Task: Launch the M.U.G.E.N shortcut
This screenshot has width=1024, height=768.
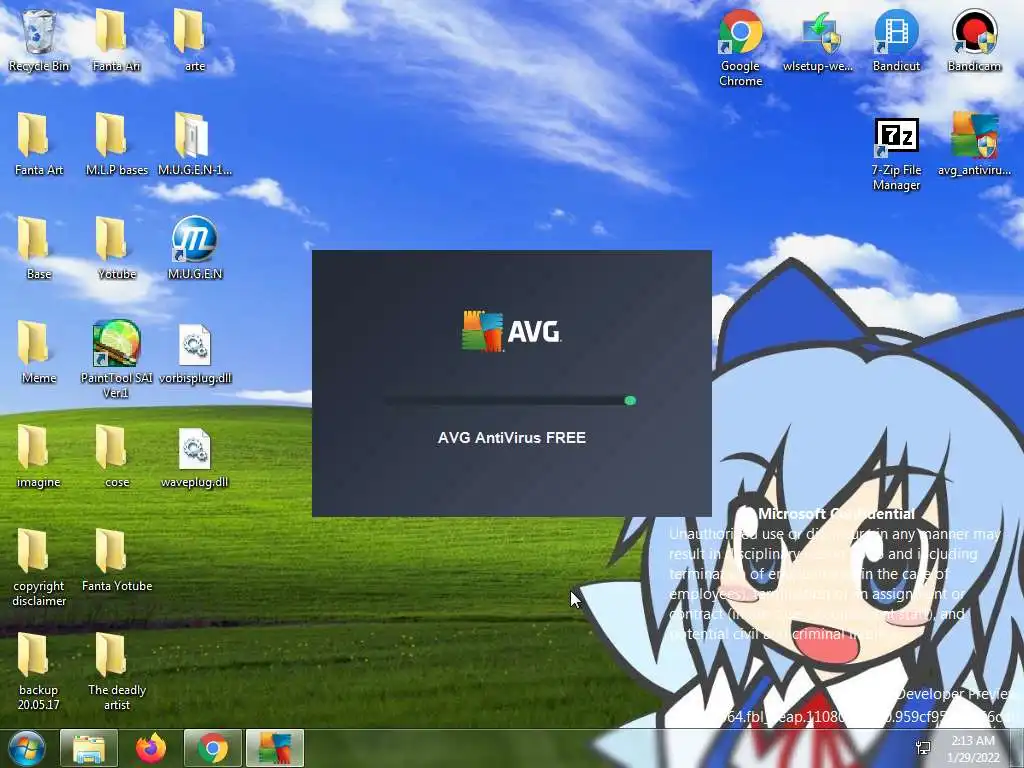Action: tap(195, 248)
